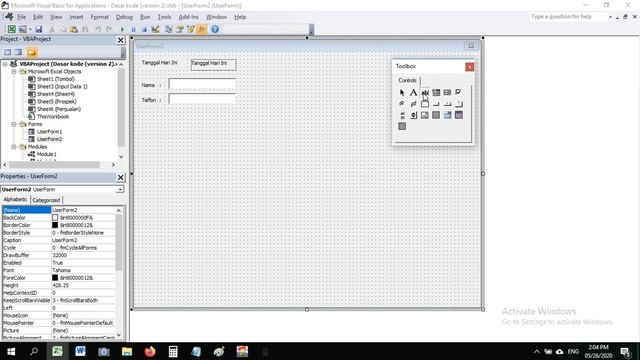Select the TextBox tool in Toolbox
The height and width of the screenshot is (360, 640).
425,93
